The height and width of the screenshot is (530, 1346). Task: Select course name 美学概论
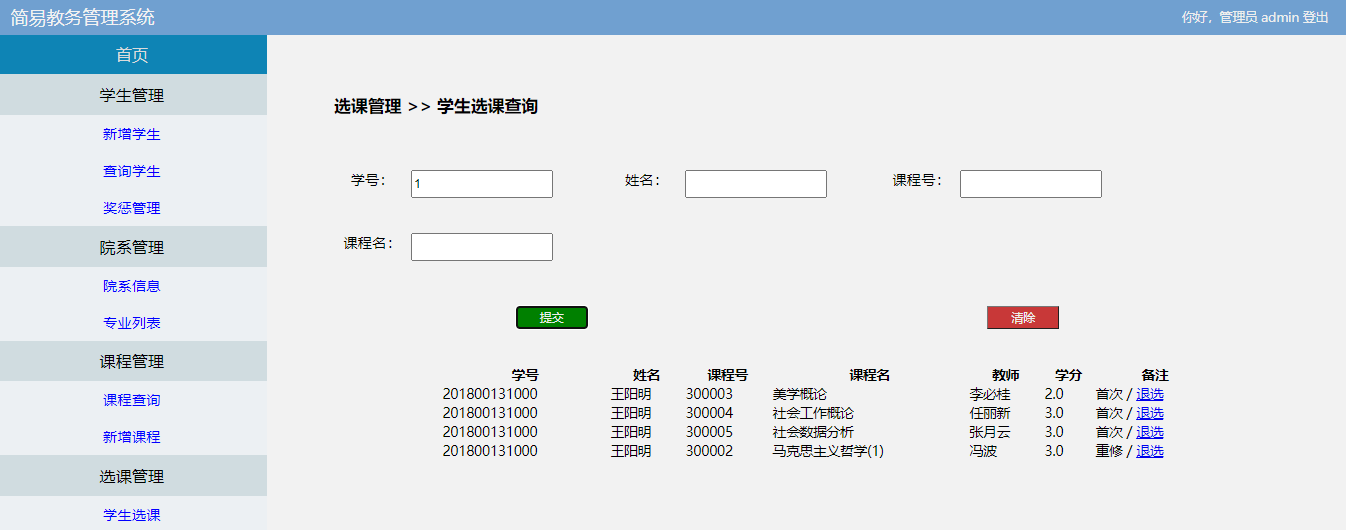[800, 394]
